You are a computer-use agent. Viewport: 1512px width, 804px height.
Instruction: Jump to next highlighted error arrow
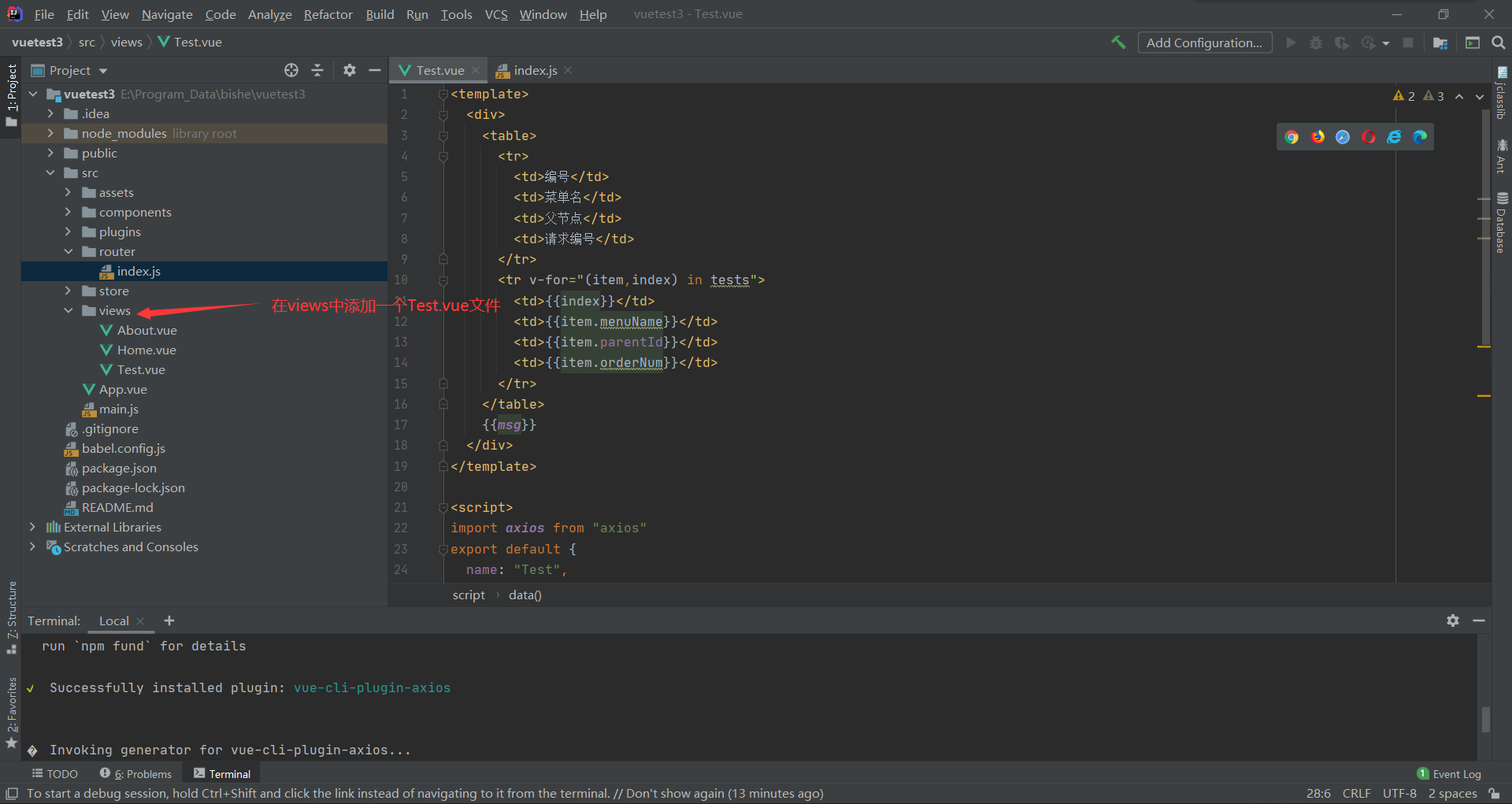tap(1480, 96)
